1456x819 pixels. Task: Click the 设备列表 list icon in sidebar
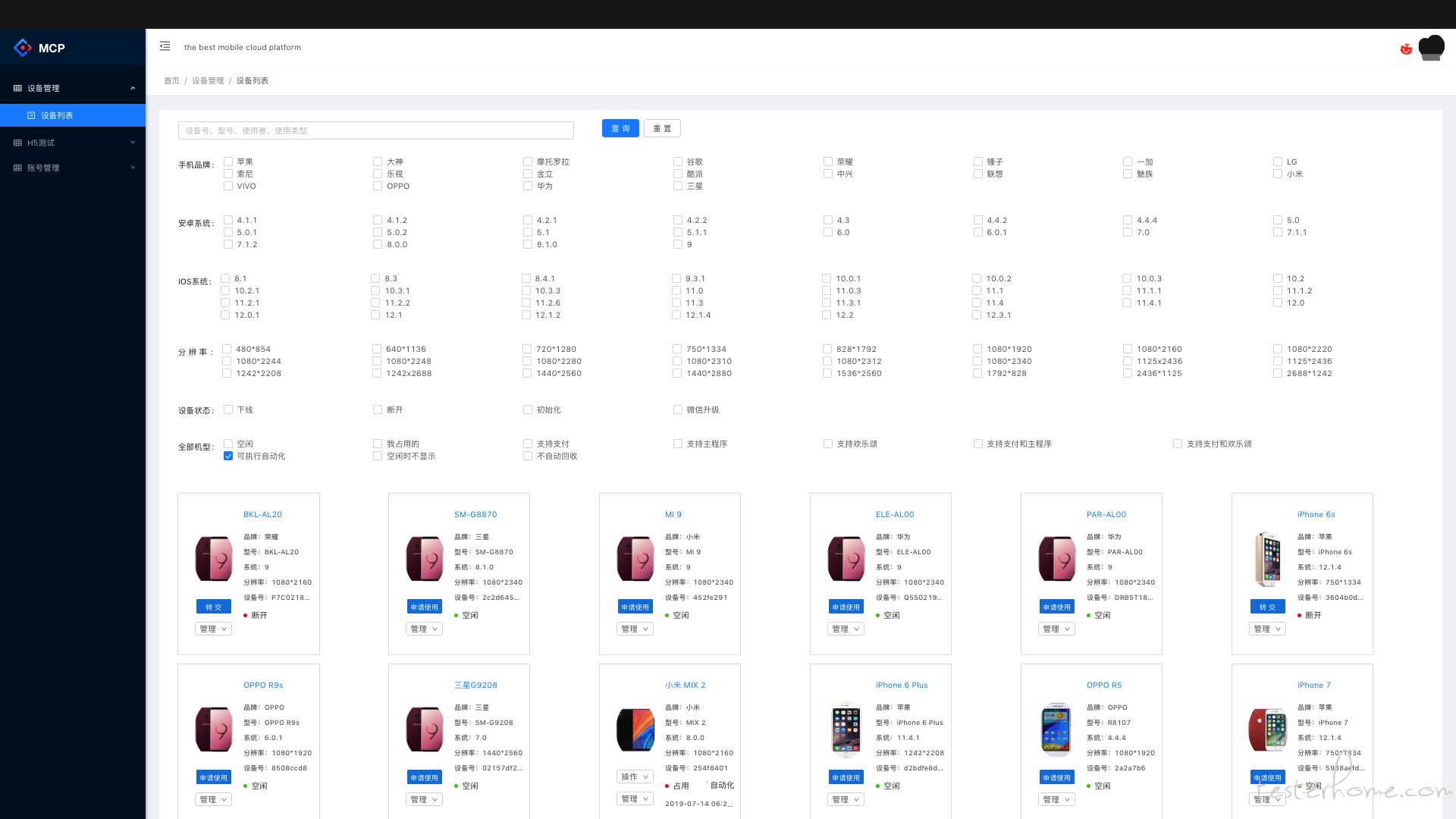pyautogui.click(x=31, y=115)
